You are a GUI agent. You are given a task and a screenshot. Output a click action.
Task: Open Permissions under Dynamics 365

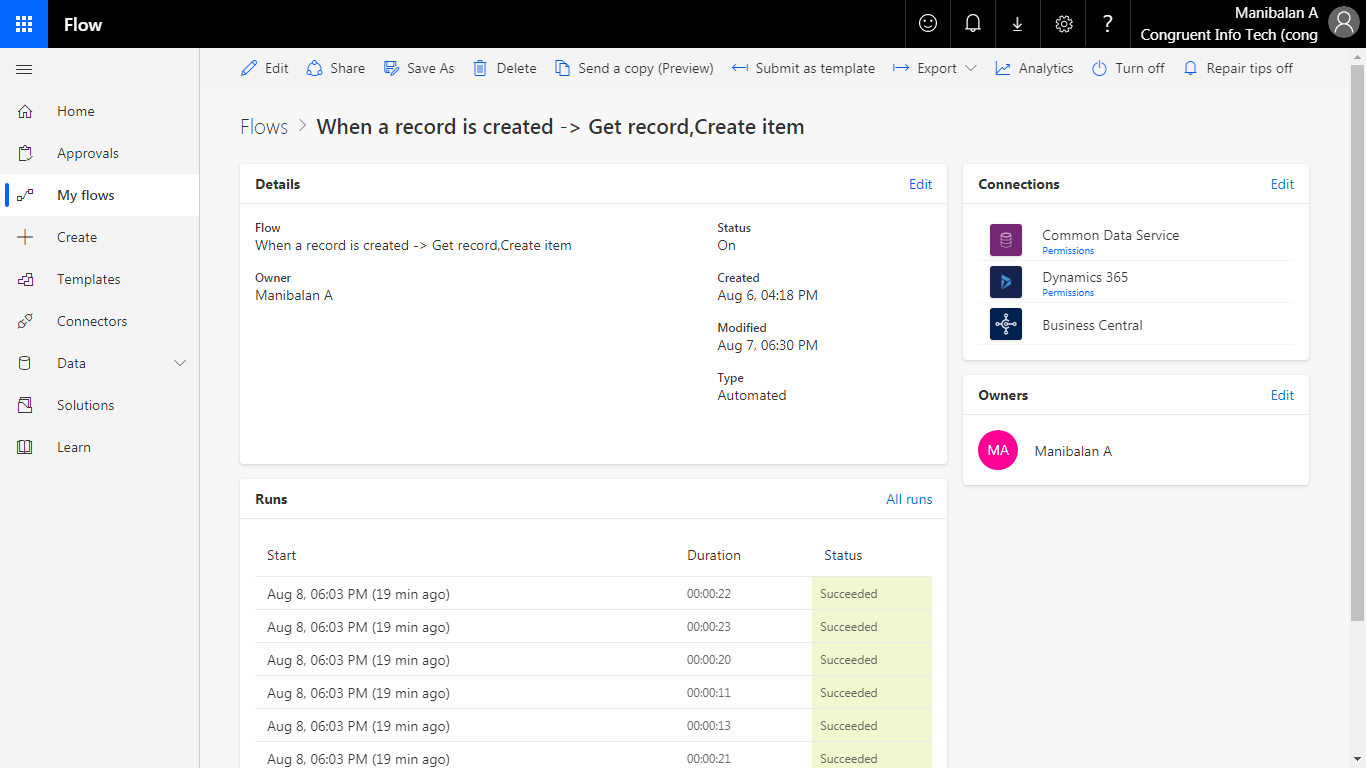pos(1068,293)
